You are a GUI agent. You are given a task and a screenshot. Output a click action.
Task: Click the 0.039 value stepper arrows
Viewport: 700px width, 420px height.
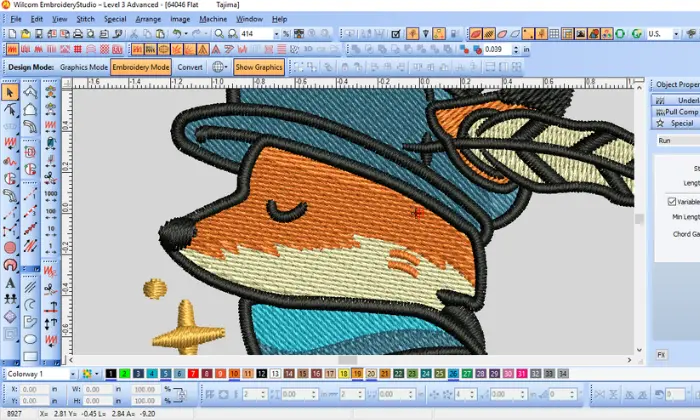(516, 50)
